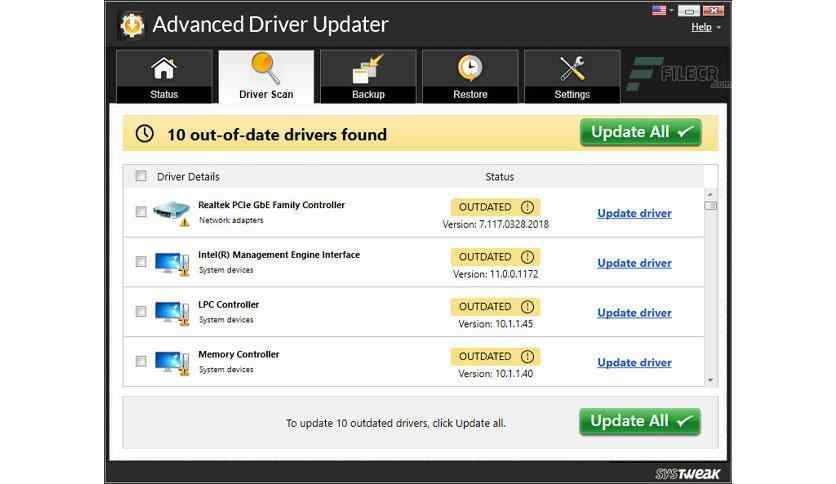Click info icon on Memory Controller OUTDATED badge
836x484 pixels.
click(x=528, y=356)
